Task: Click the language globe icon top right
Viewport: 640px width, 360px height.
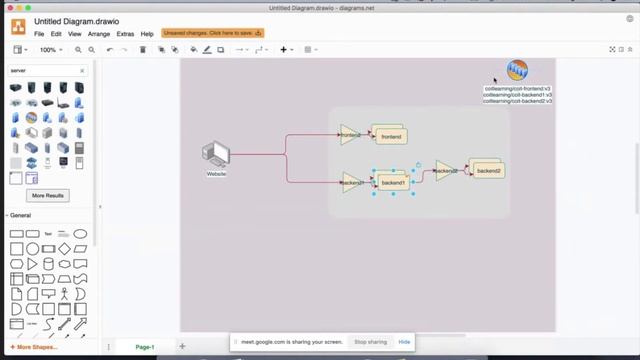Action: click(630, 19)
